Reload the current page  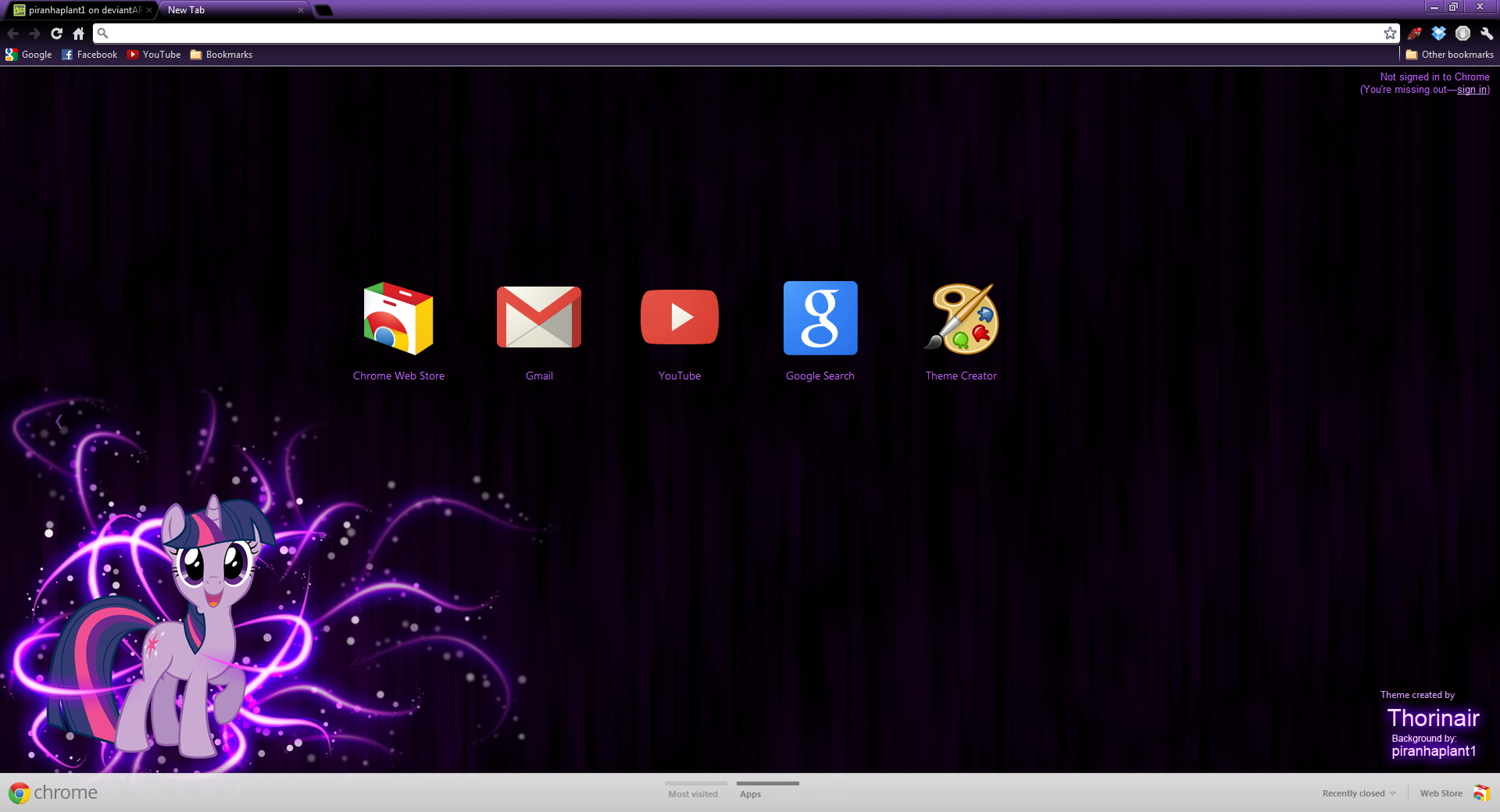click(x=56, y=34)
